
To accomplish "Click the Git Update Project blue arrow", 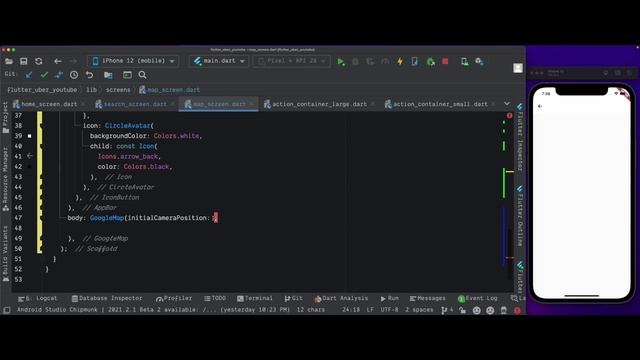I will coord(28,75).
